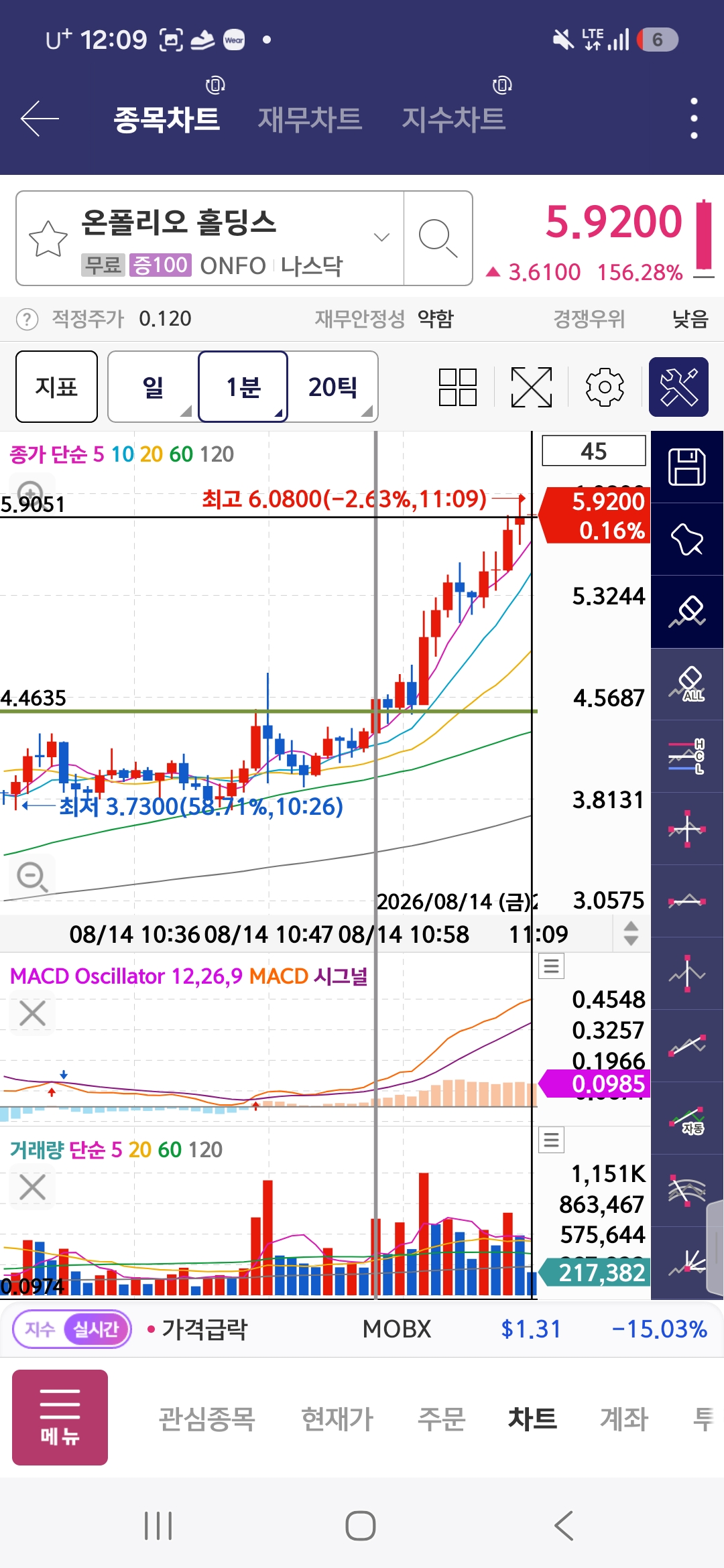724x1568 pixels.
Task: Go back with the top-left arrow
Action: point(40,119)
